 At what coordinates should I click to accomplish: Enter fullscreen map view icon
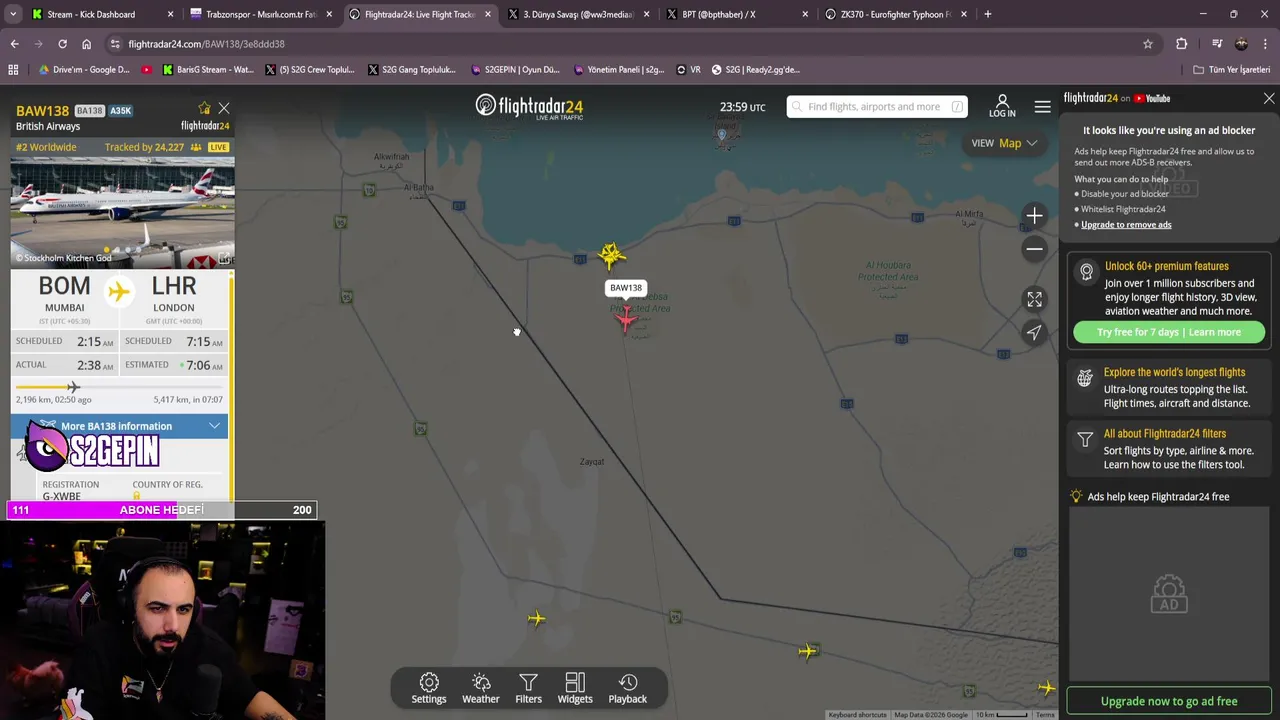pyautogui.click(x=1034, y=299)
